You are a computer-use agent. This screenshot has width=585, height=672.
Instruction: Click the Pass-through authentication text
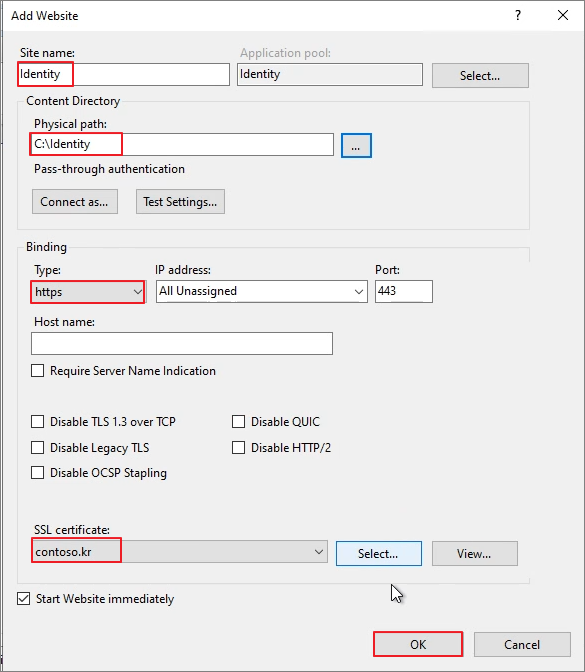(x=109, y=169)
